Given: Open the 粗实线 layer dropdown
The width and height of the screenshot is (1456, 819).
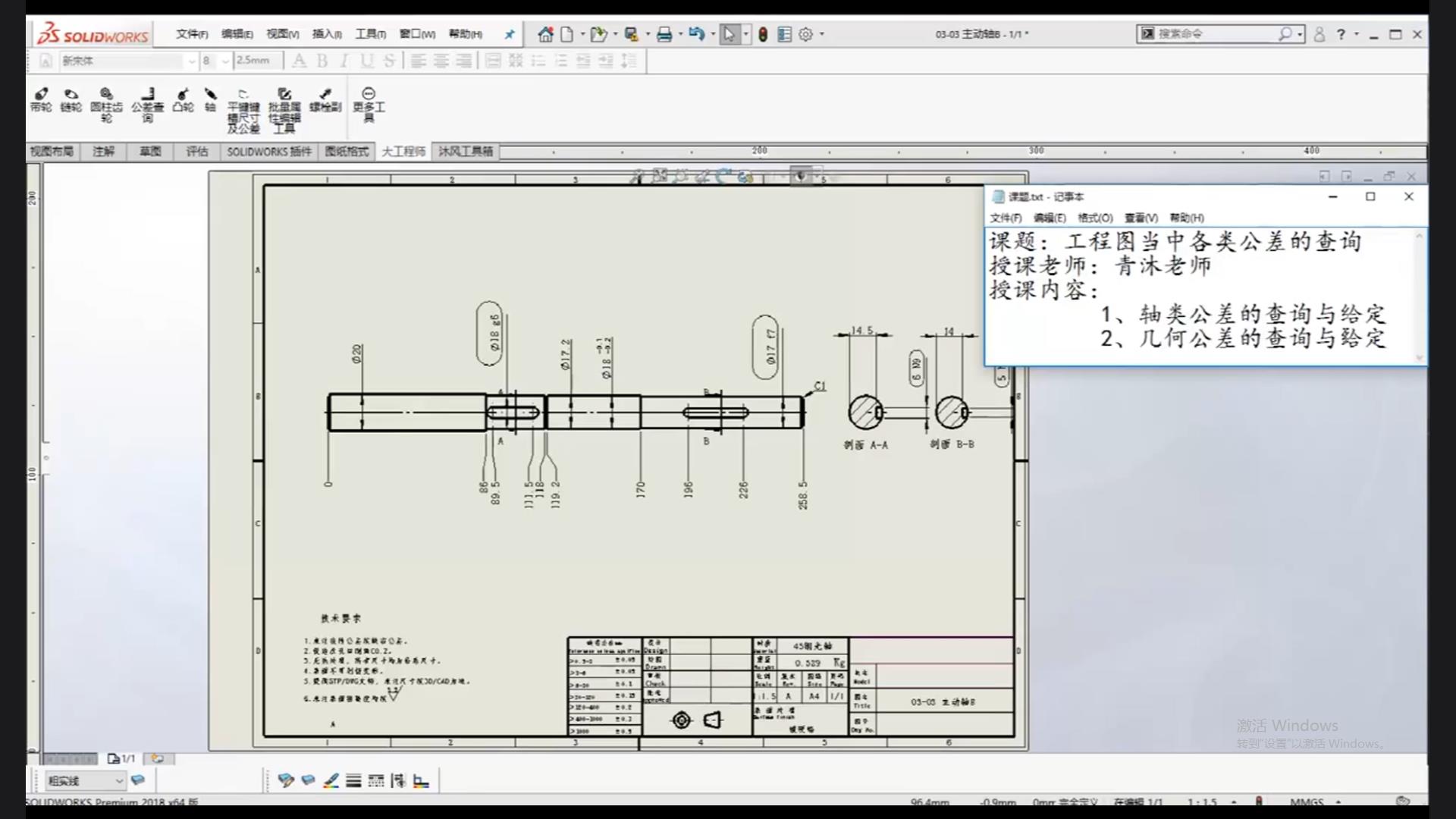Looking at the screenshot, I should tap(86, 780).
